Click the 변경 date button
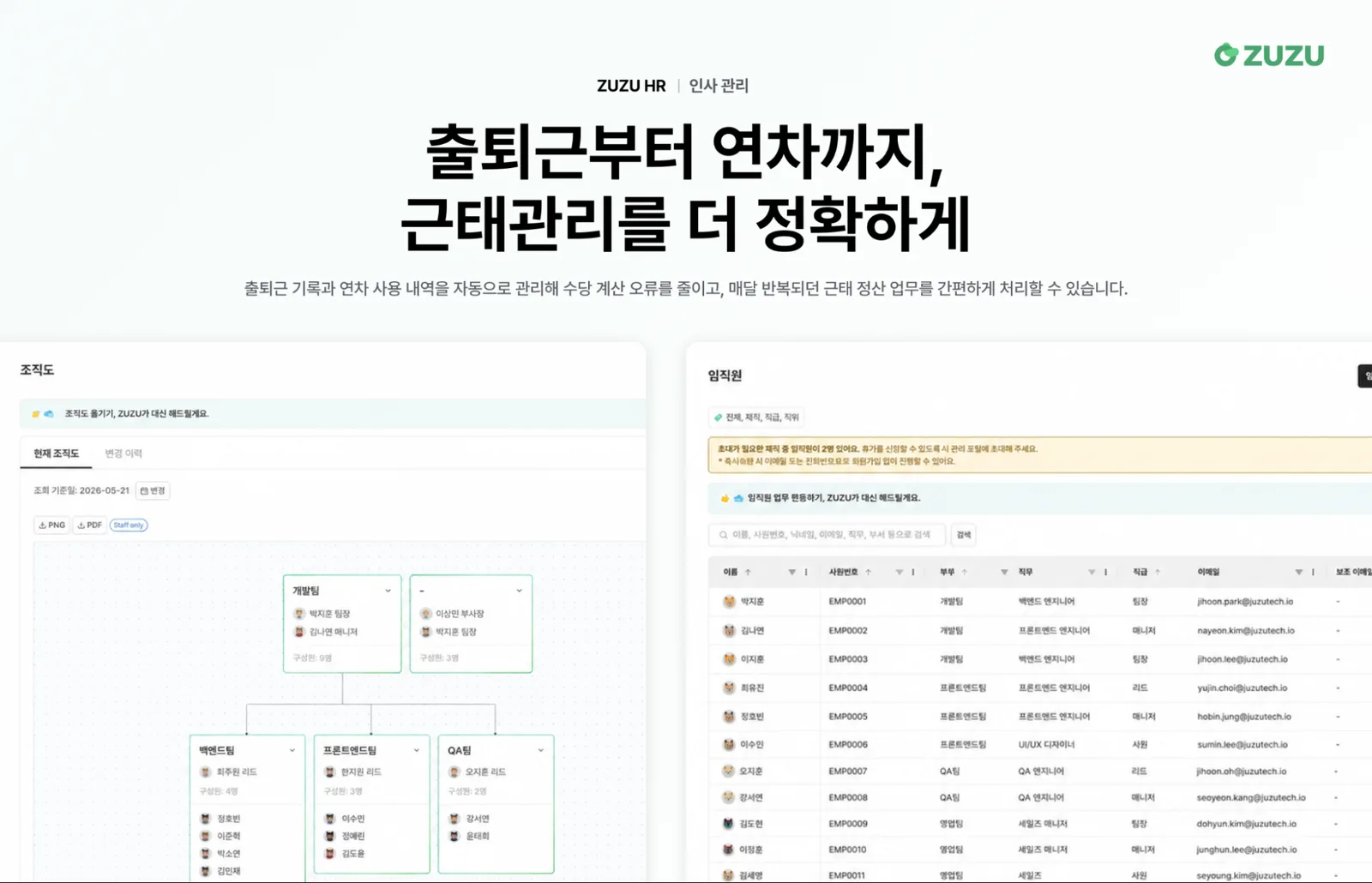Screen dimensions: 1372x883 pos(153,490)
